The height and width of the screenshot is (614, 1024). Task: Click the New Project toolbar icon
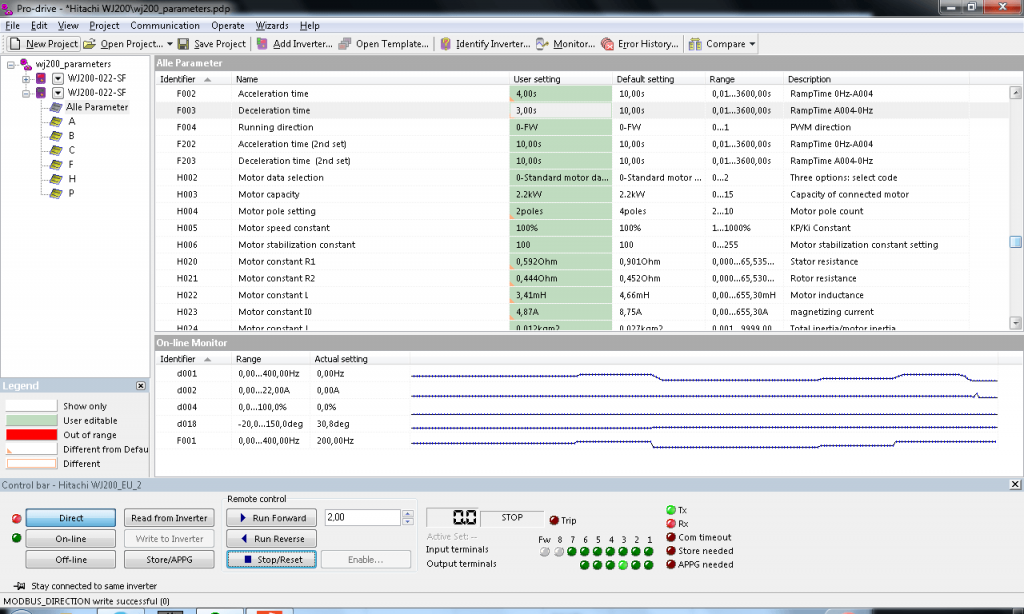pos(15,44)
